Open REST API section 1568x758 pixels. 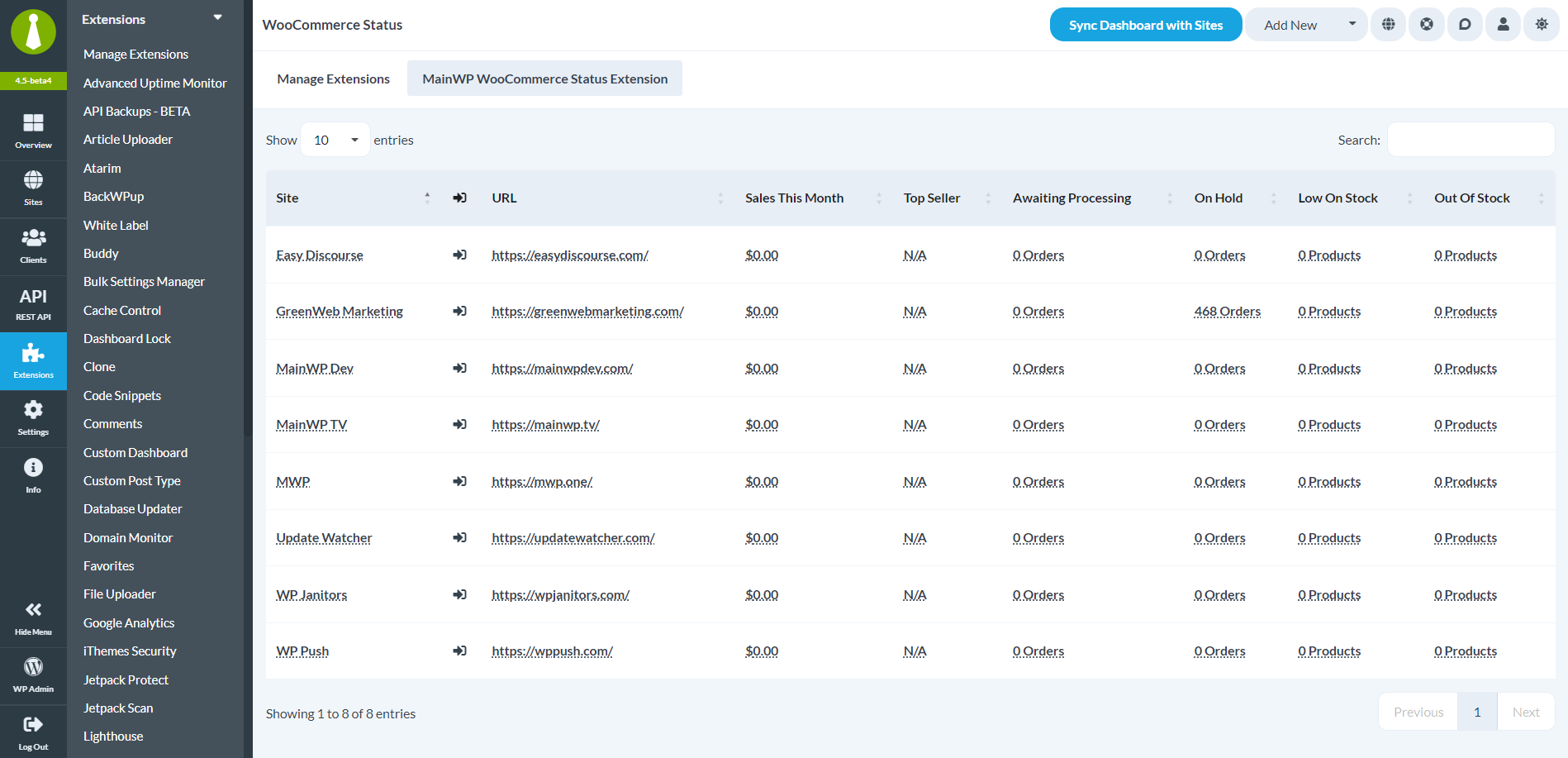coord(33,303)
